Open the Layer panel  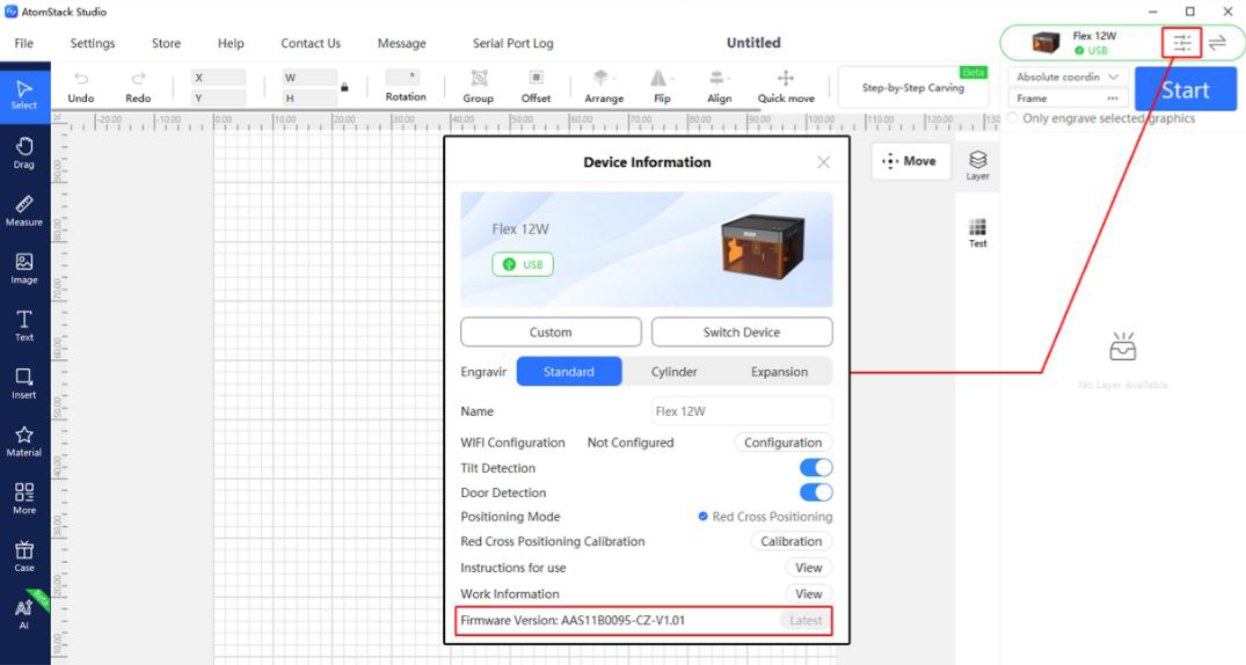coord(978,165)
